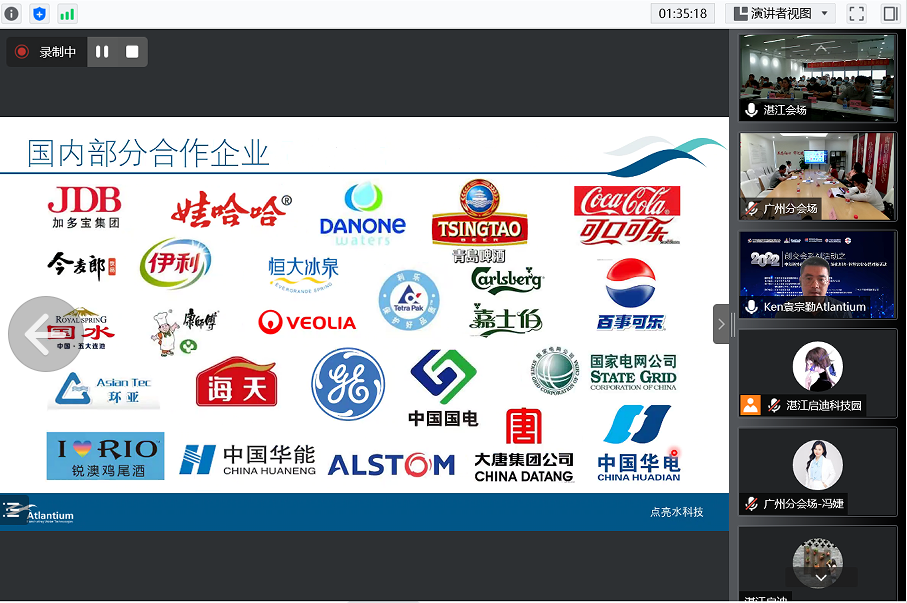Screen dimensions: 907x603
Task: Click the JDB 加多宝集团 logo
Action: (x=85, y=207)
